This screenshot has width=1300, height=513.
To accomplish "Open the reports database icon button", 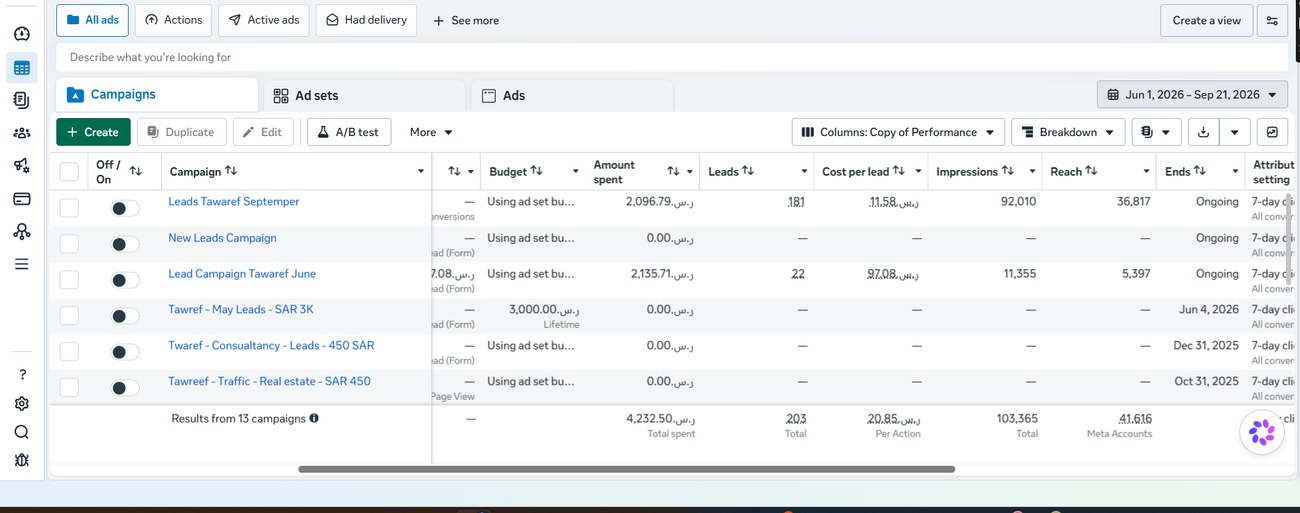I will (x=1157, y=132).
